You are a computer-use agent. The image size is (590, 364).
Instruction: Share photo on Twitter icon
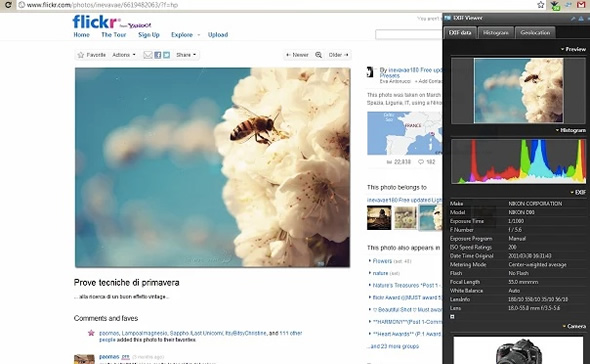point(167,55)
